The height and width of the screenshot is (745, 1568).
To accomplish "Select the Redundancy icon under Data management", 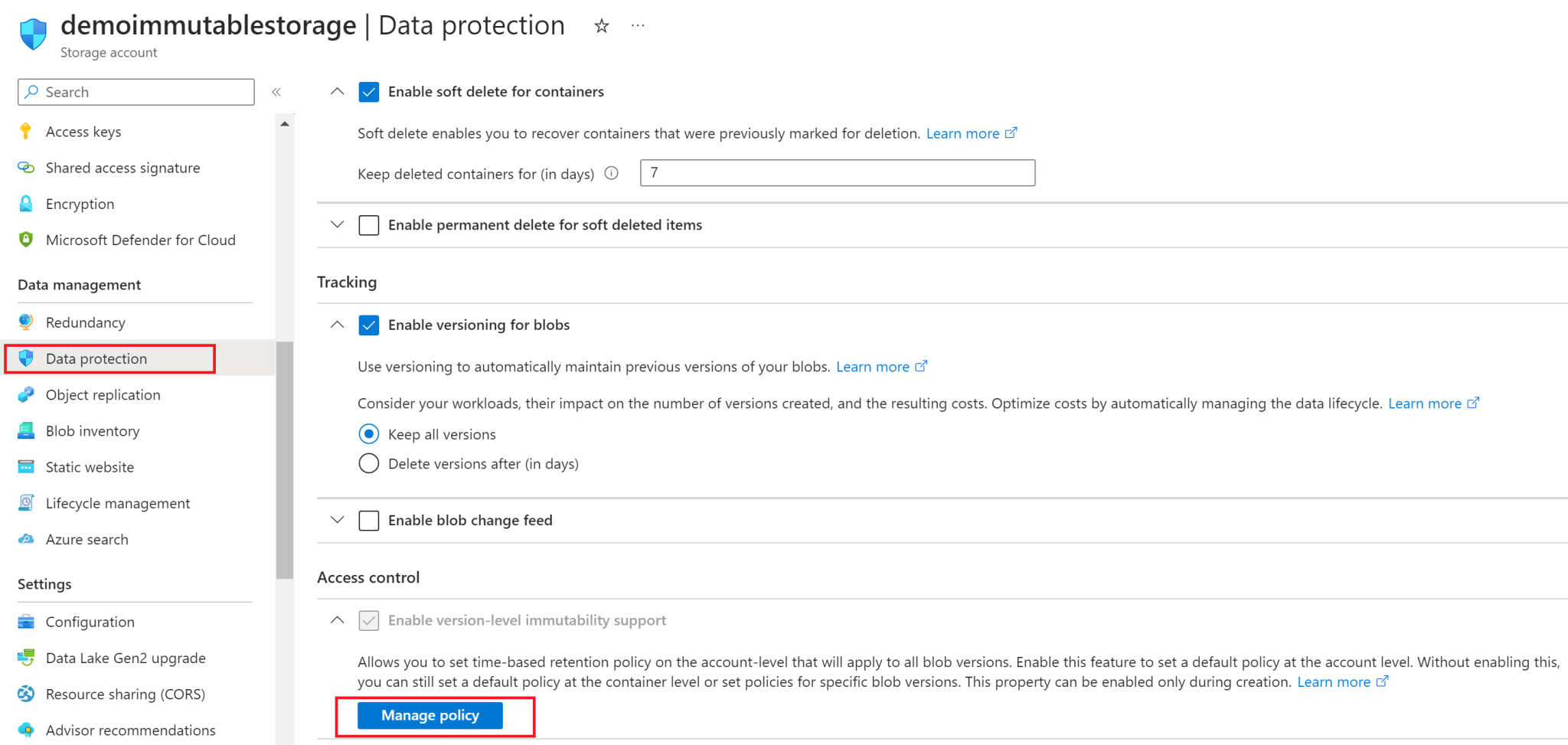I will coord(27,322).
